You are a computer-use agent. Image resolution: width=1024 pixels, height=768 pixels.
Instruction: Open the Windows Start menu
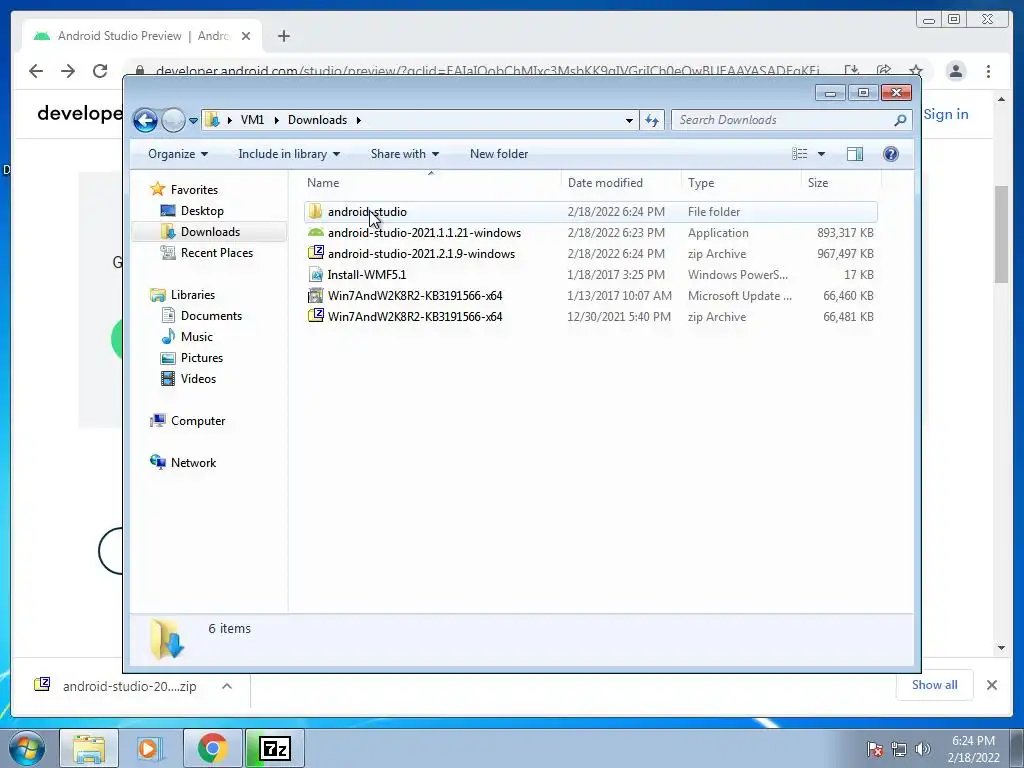coord(27,748)
